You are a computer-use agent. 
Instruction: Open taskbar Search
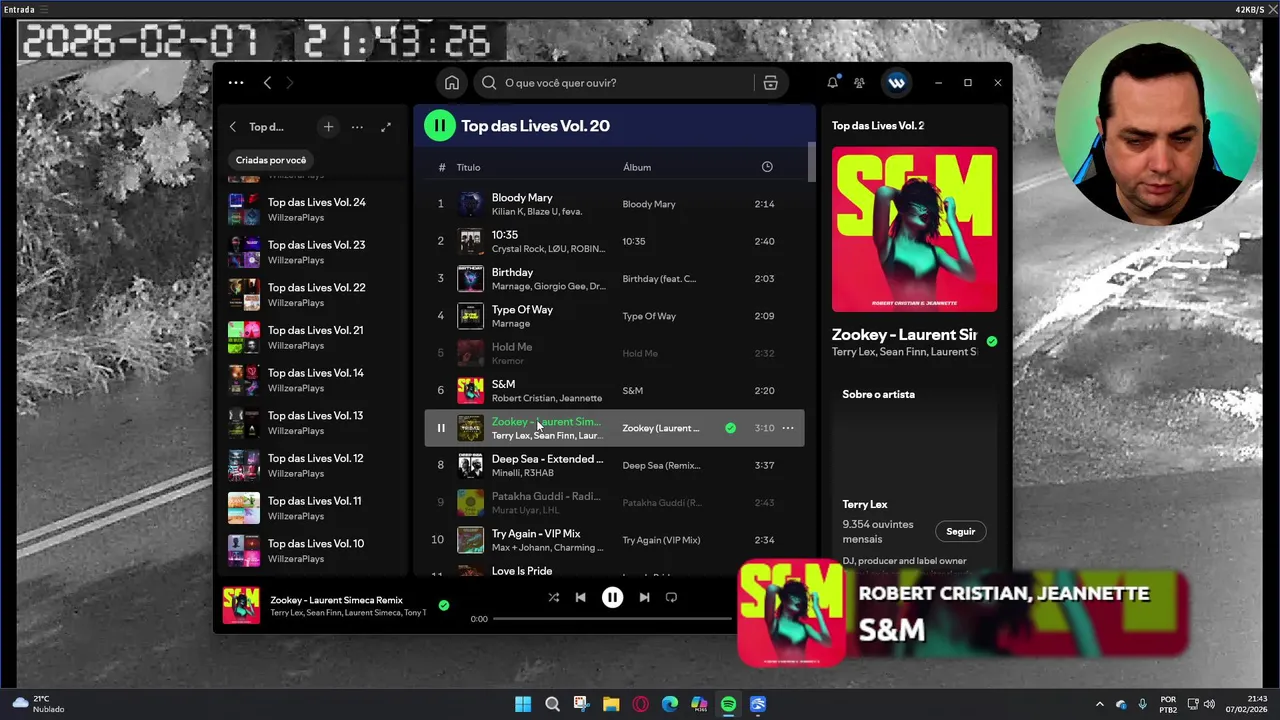pos(552,704)
